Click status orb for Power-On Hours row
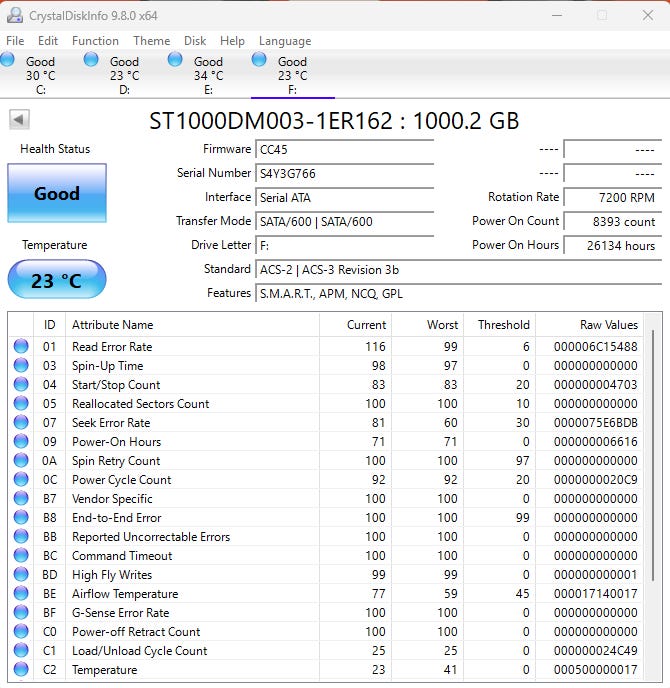The height and width of the screenshot is (688, 670). [21, 441]
